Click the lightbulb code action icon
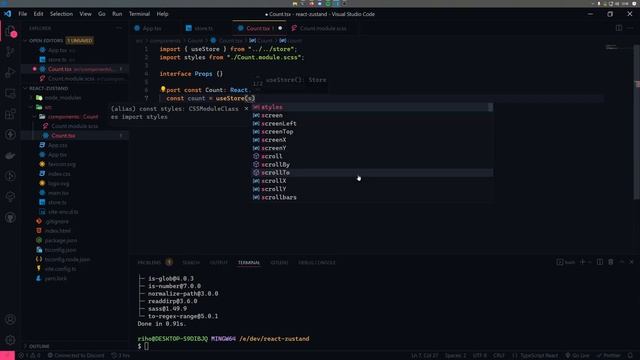 (163, 89)
